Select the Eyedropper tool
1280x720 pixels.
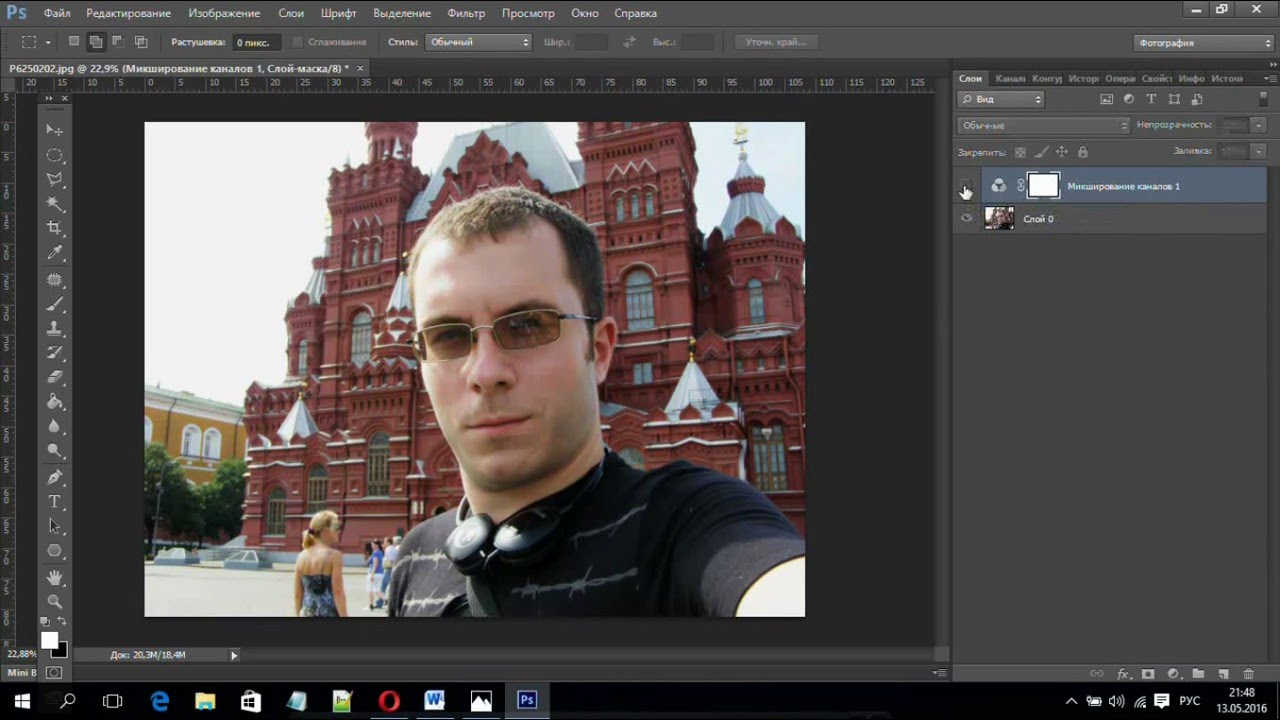(x=55, y=254)
